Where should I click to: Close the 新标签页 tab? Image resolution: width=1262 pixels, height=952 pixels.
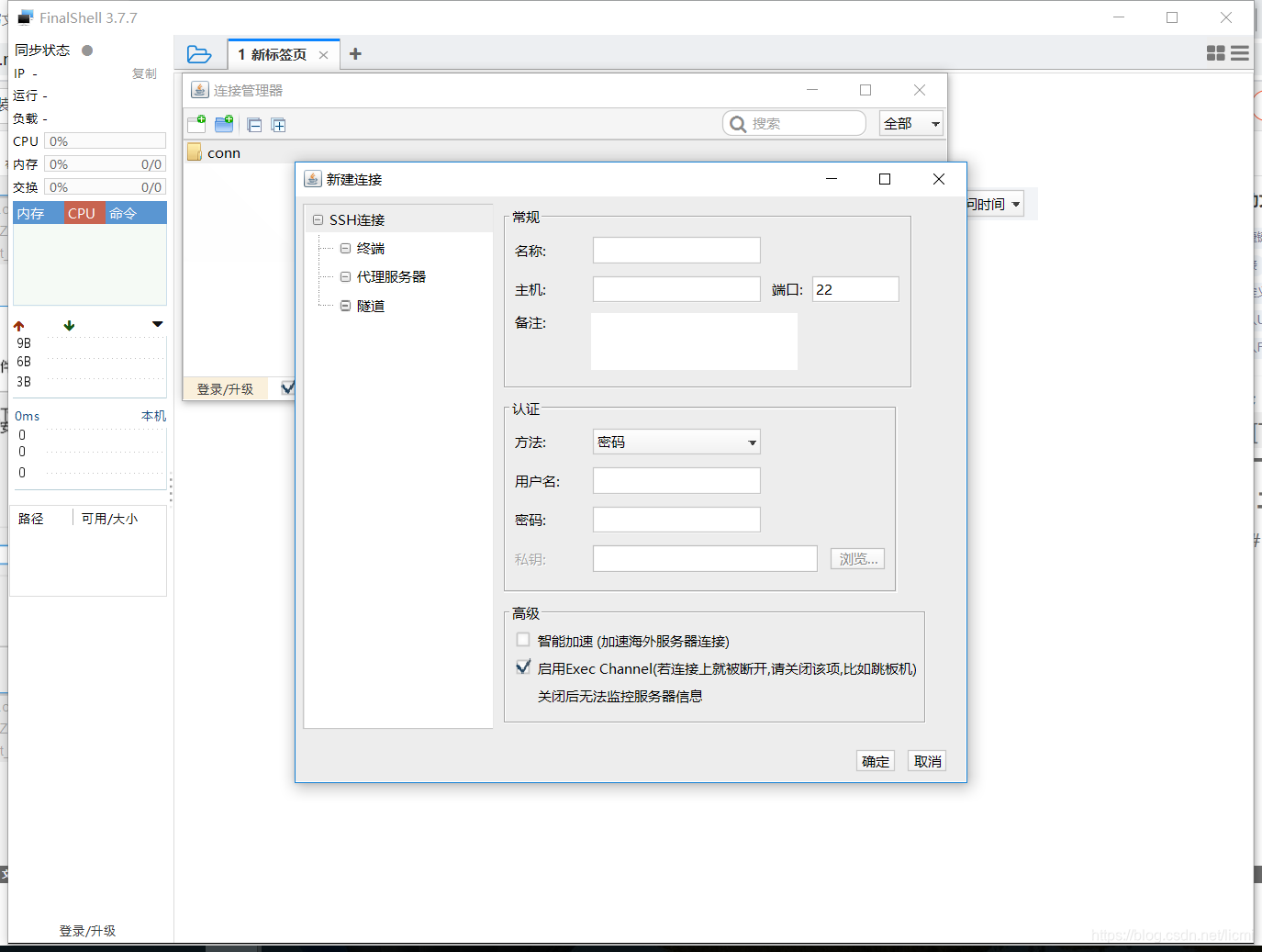click(323, 55)
